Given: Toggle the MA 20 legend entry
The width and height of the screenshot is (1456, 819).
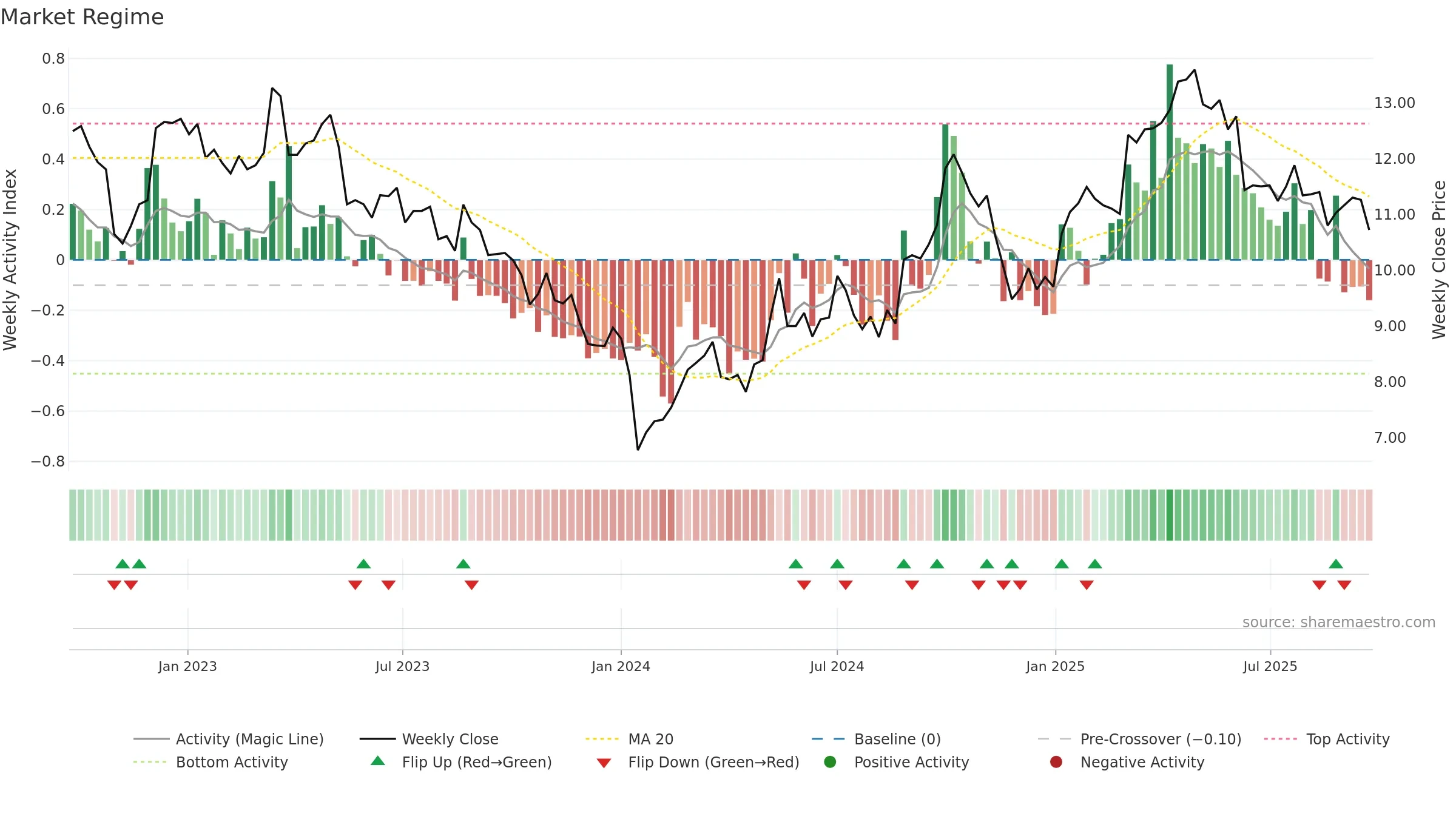Looking at the screenshot, I should (x=629, y=739).
